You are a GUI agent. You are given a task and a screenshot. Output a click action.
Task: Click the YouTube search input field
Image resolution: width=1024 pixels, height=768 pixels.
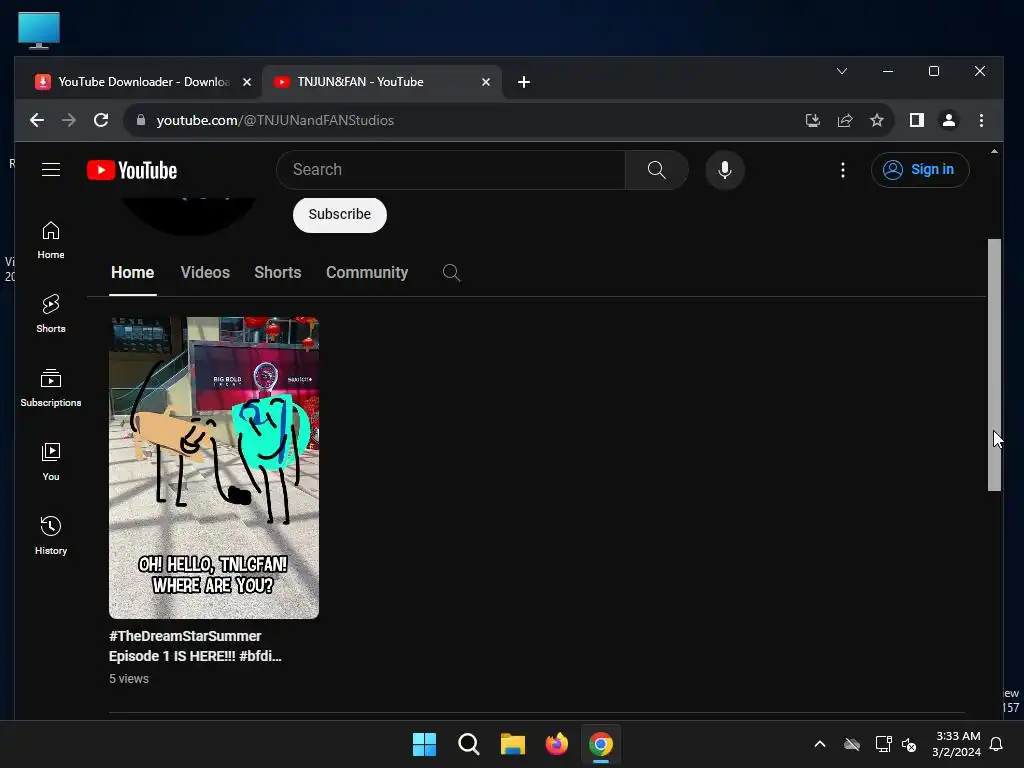451,170
